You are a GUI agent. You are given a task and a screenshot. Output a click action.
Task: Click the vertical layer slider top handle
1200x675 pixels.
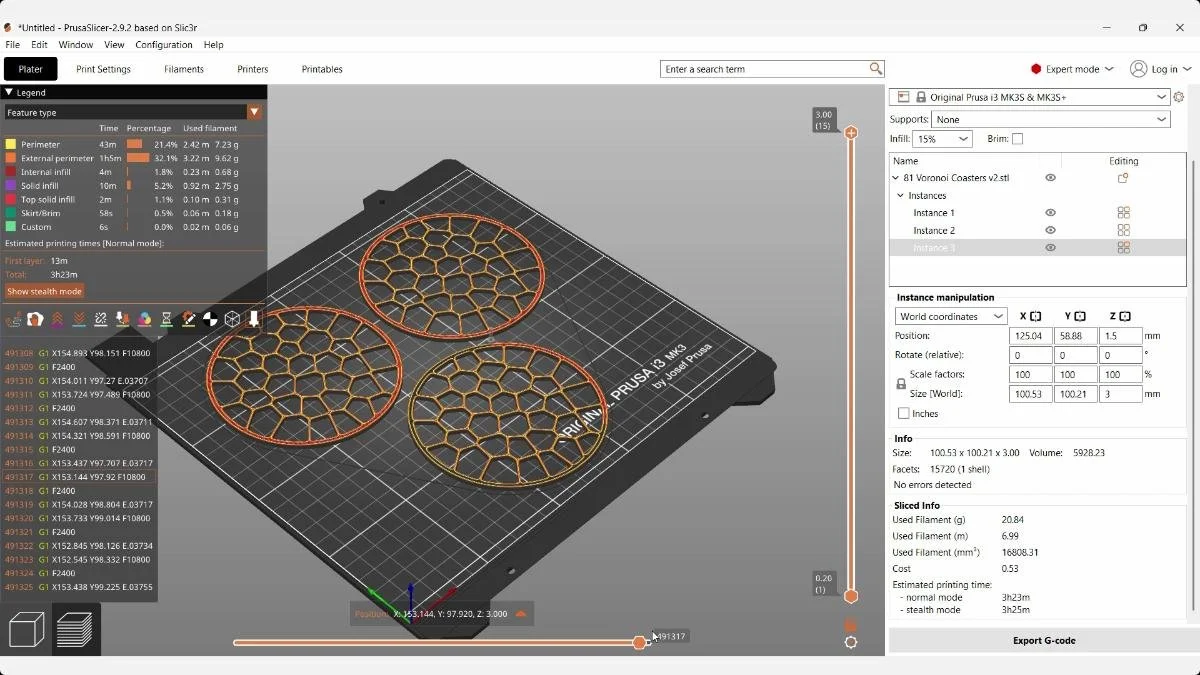click(851, 132)
